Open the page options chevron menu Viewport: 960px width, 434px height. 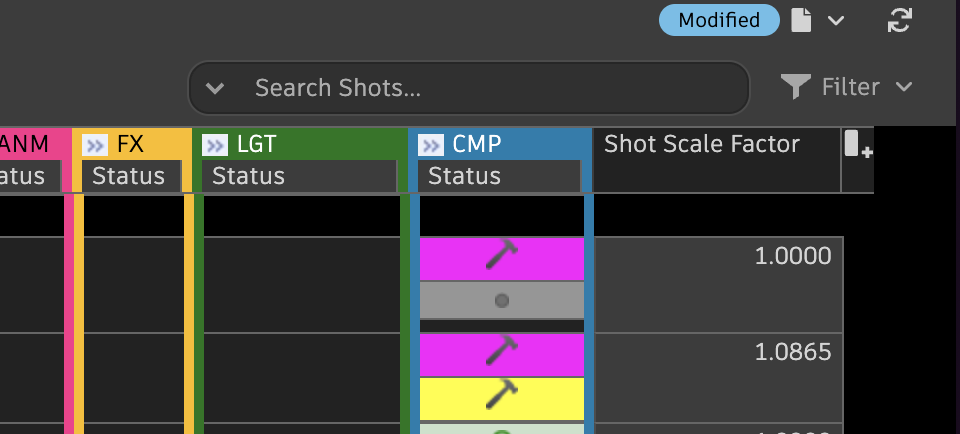coord(836,20)
